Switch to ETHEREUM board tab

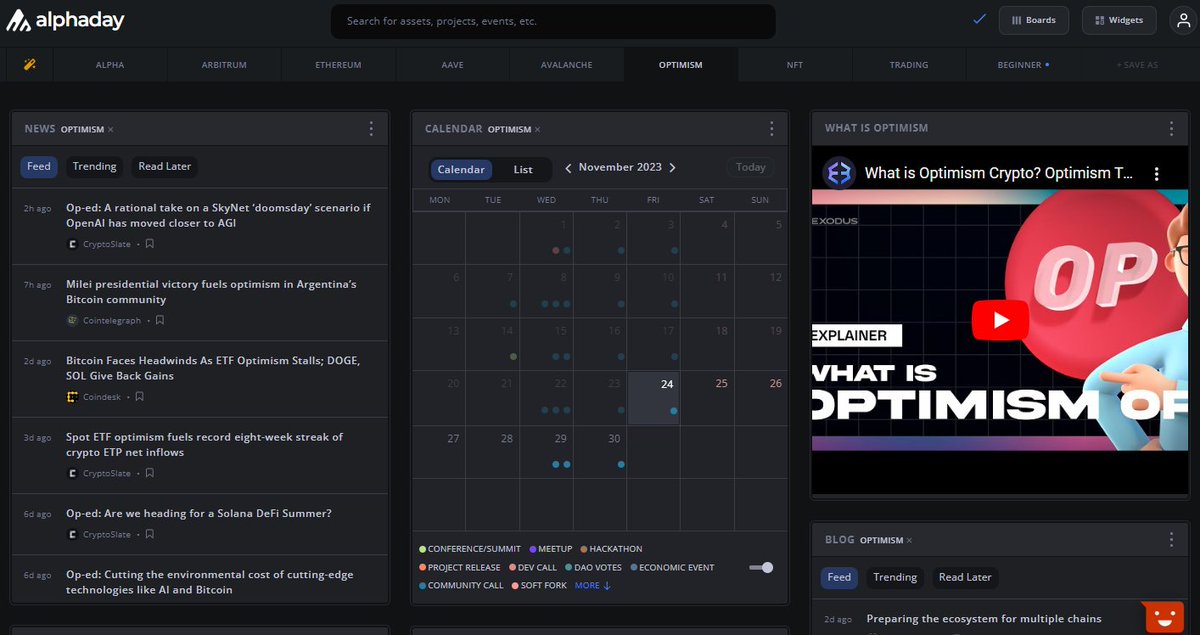pyautogui.click(x=339, y=65)
